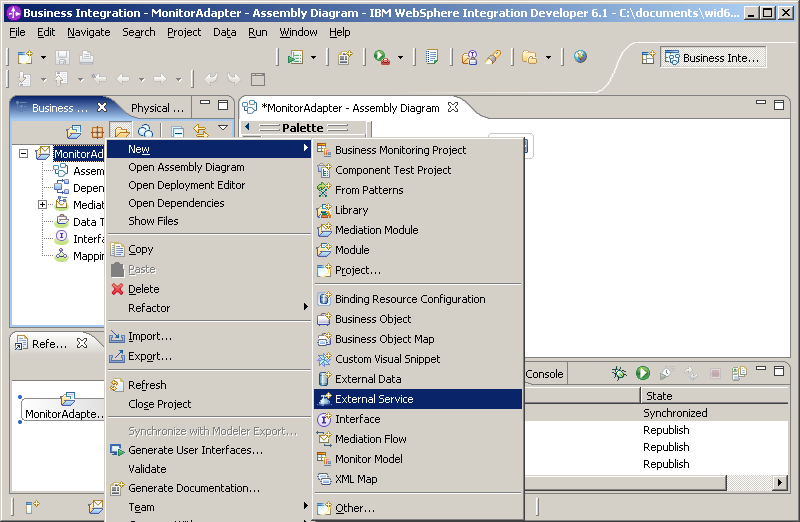Open the Project menu
Viewport: 800px width, 522px height.
pos(184,33)
